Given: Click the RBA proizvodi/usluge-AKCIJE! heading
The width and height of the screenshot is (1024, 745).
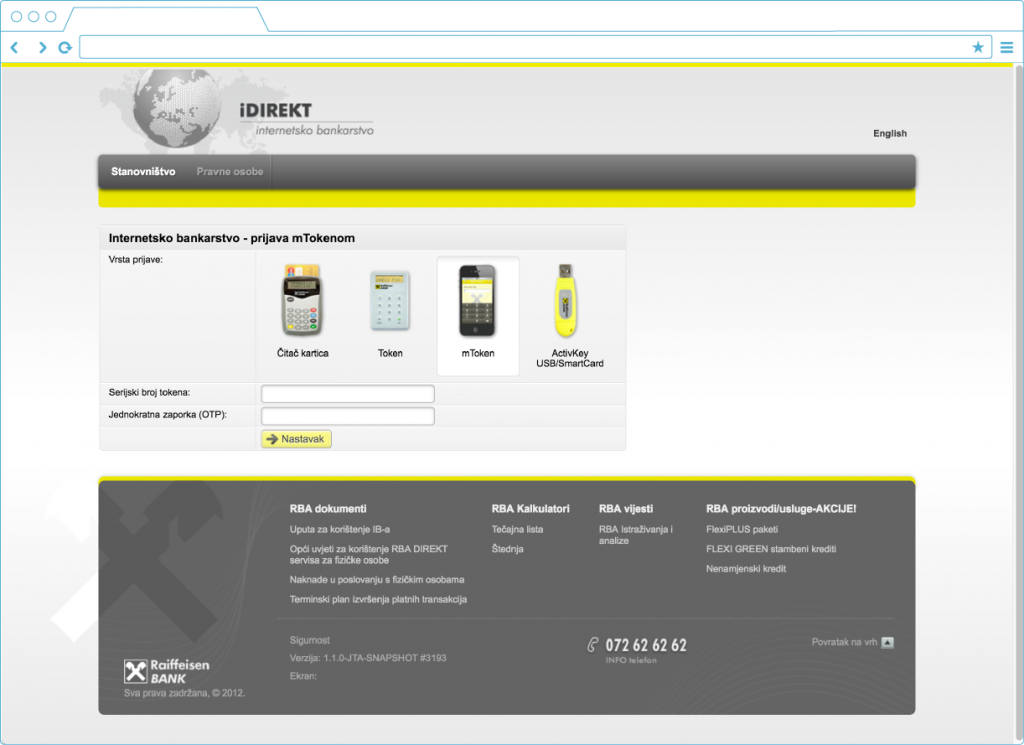Looking at the screenshot, I should (780, 509).
